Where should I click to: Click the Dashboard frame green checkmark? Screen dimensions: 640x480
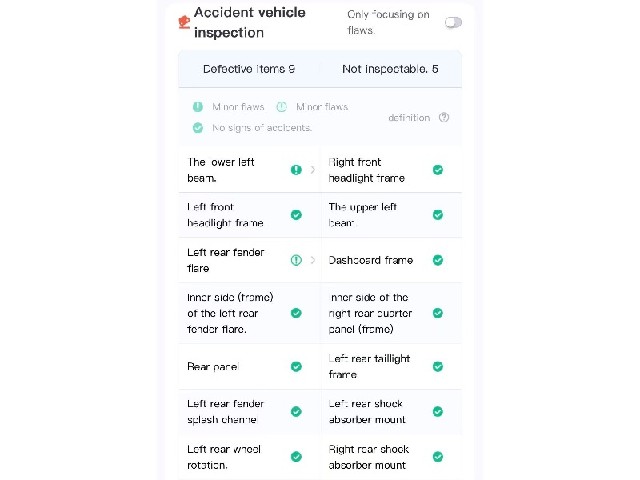point(438,260)
